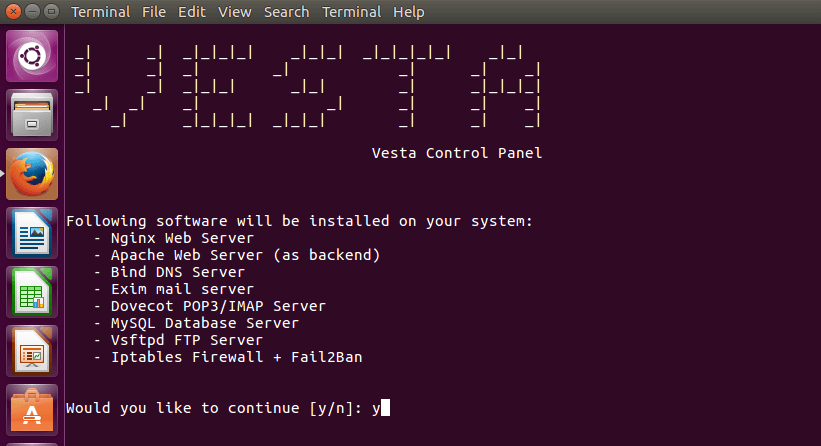Open the second Terminal menu

coord(351,12)
